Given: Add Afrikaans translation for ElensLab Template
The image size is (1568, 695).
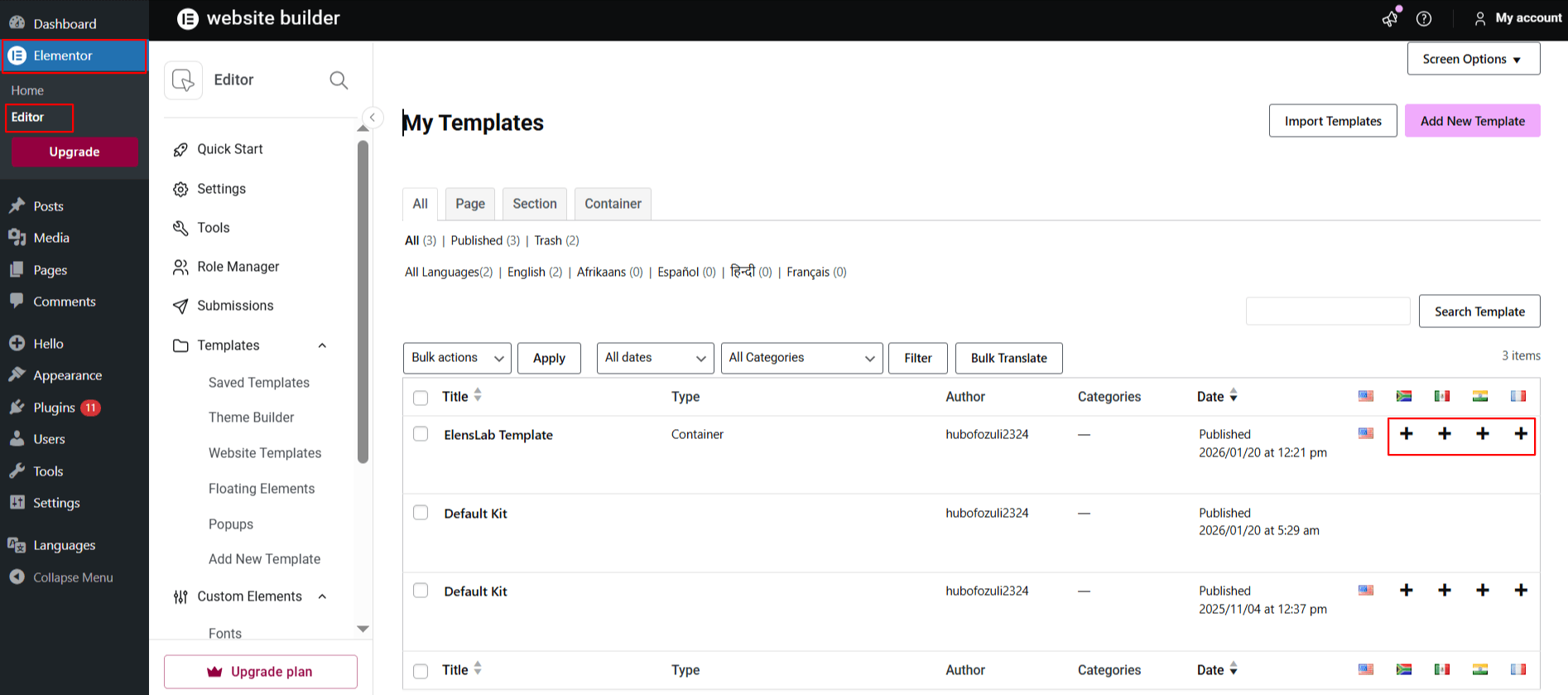Looking at the screenshot, I should point(1407,434).
